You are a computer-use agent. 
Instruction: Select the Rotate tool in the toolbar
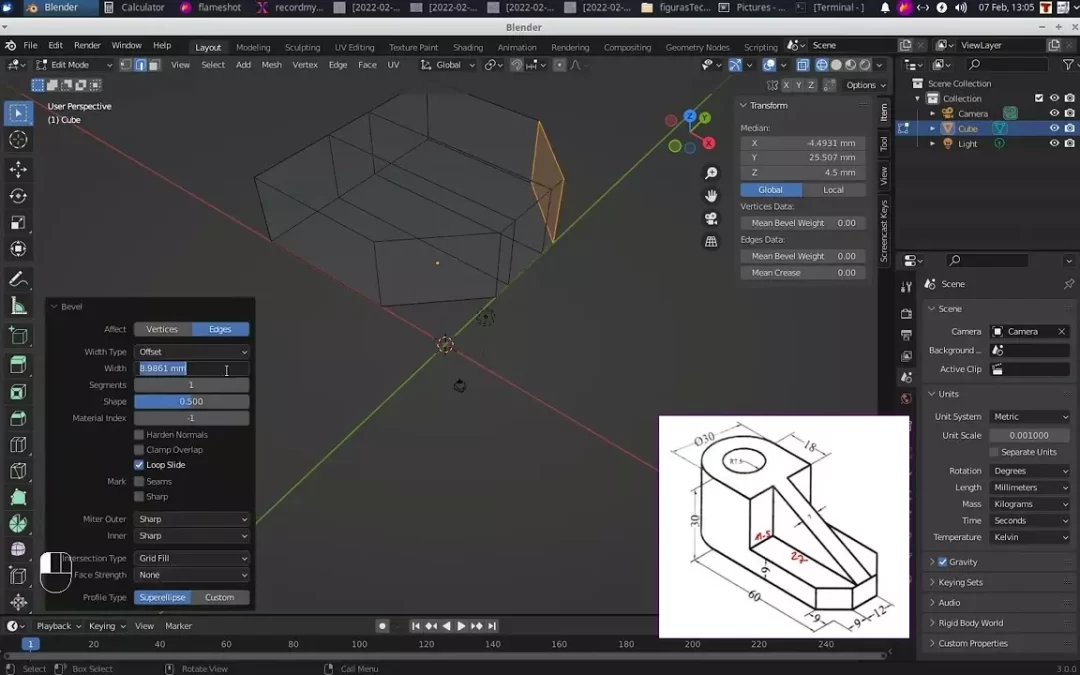(18, 196)
